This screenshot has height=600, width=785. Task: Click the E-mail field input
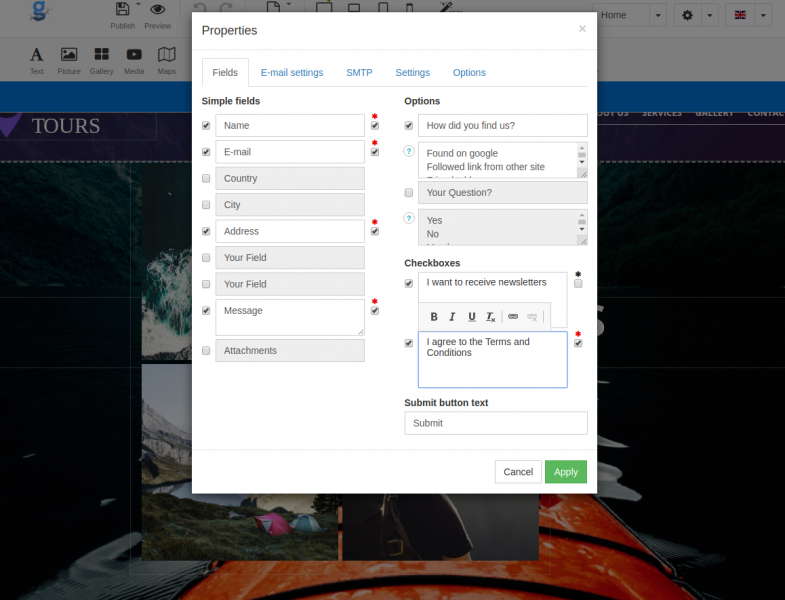pyautogui.click(x=290, y=152)
